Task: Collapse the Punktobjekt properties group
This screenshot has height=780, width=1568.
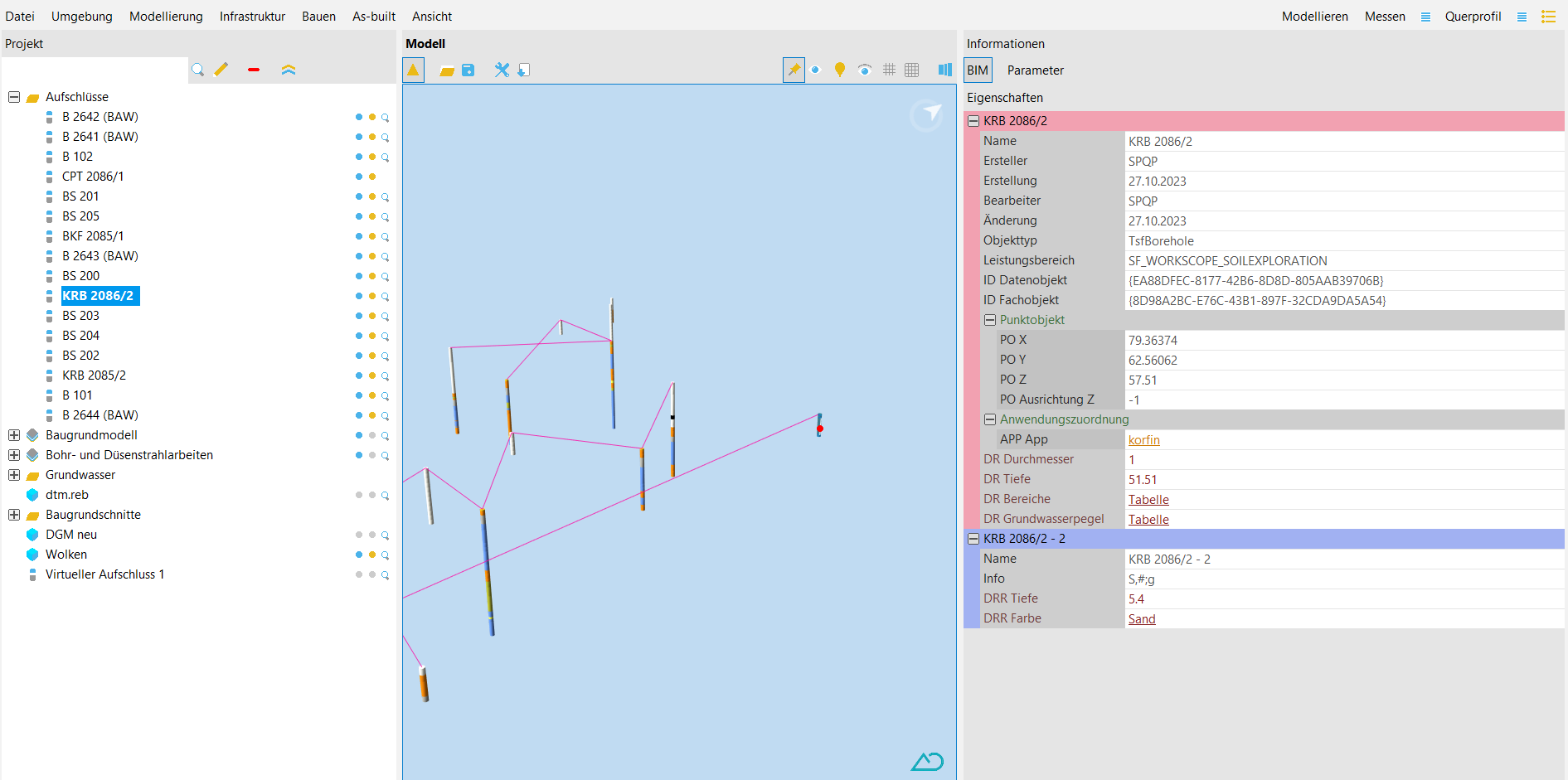Action: point(990,320)
